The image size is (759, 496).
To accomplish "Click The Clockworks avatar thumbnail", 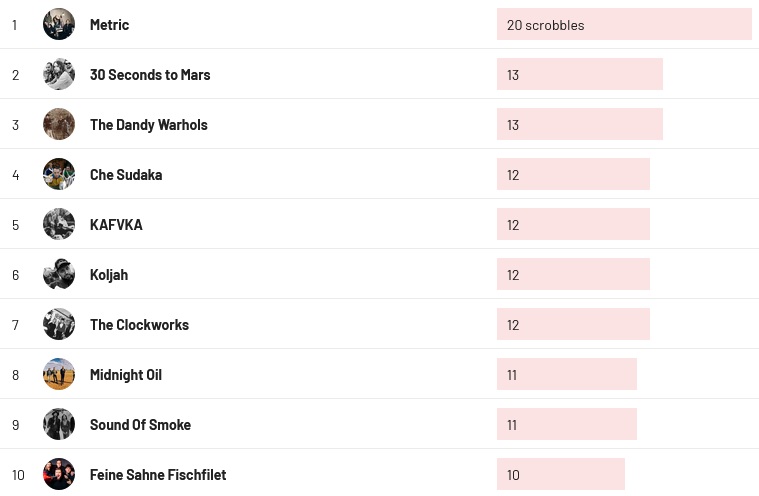I will point(59,324).
